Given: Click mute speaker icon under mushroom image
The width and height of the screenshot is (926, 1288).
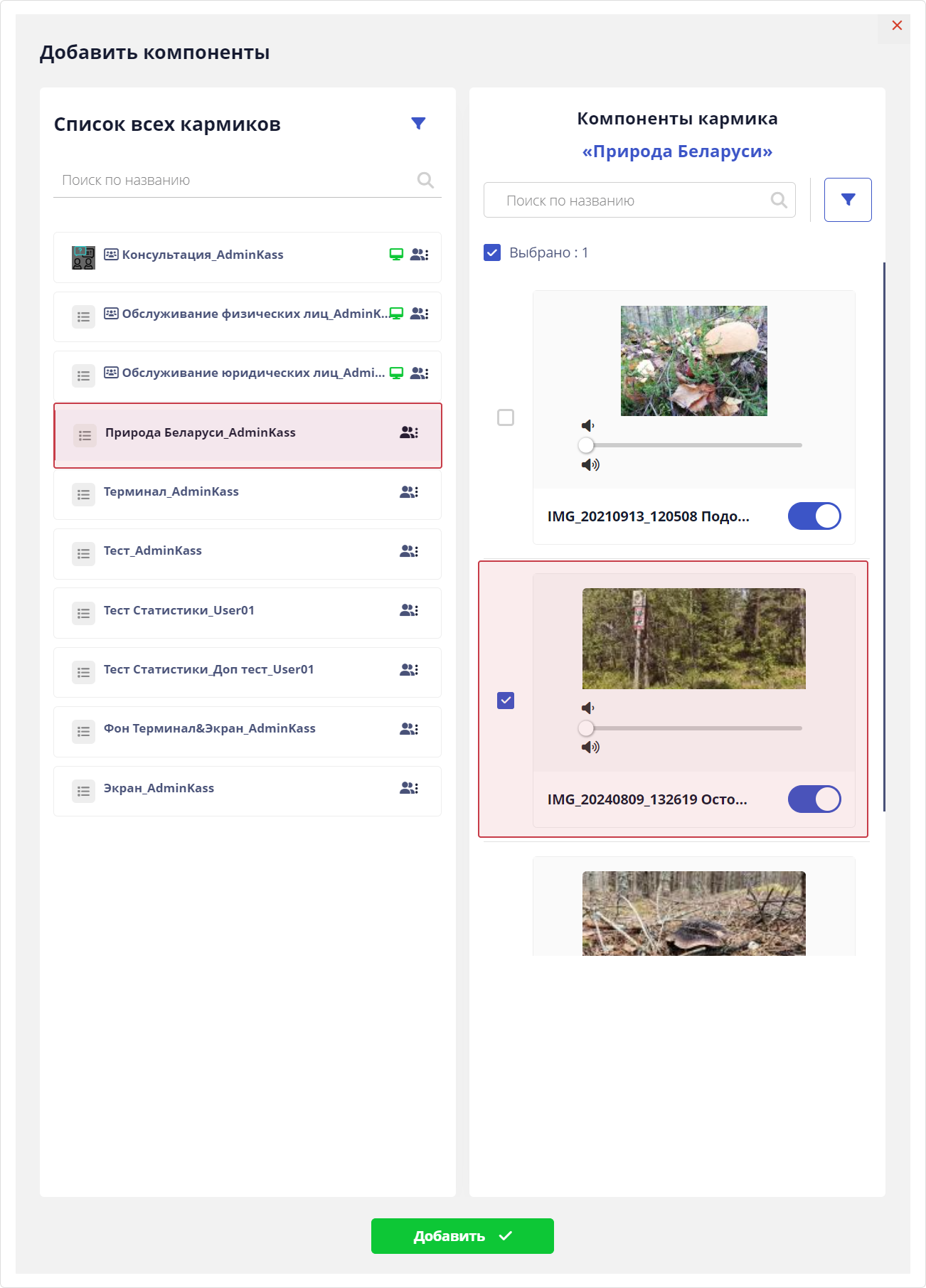Looking at the screenshot, I should [587, 425].
